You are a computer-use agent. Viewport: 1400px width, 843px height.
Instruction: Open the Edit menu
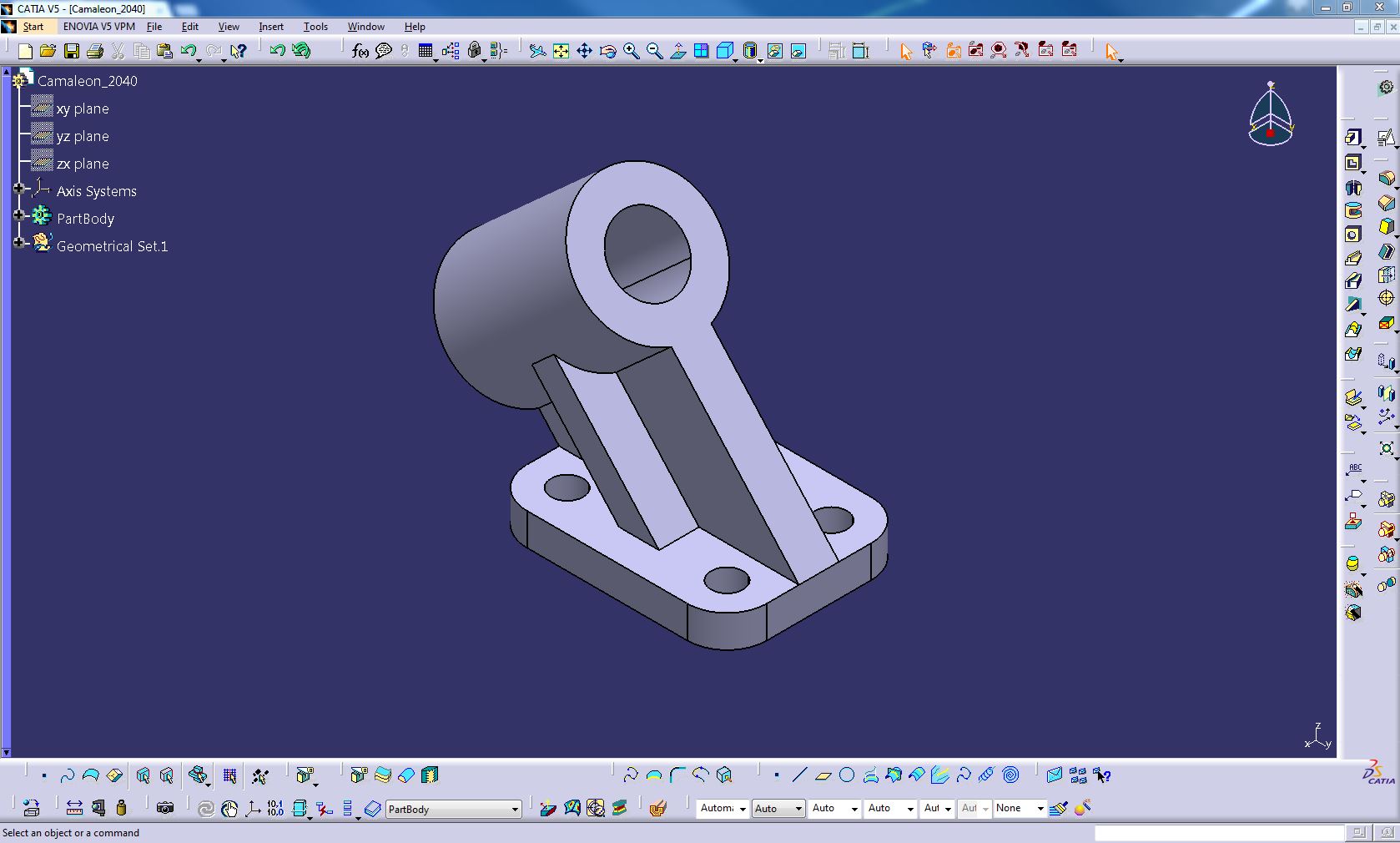pyautogui.click(x=190, y=27)
